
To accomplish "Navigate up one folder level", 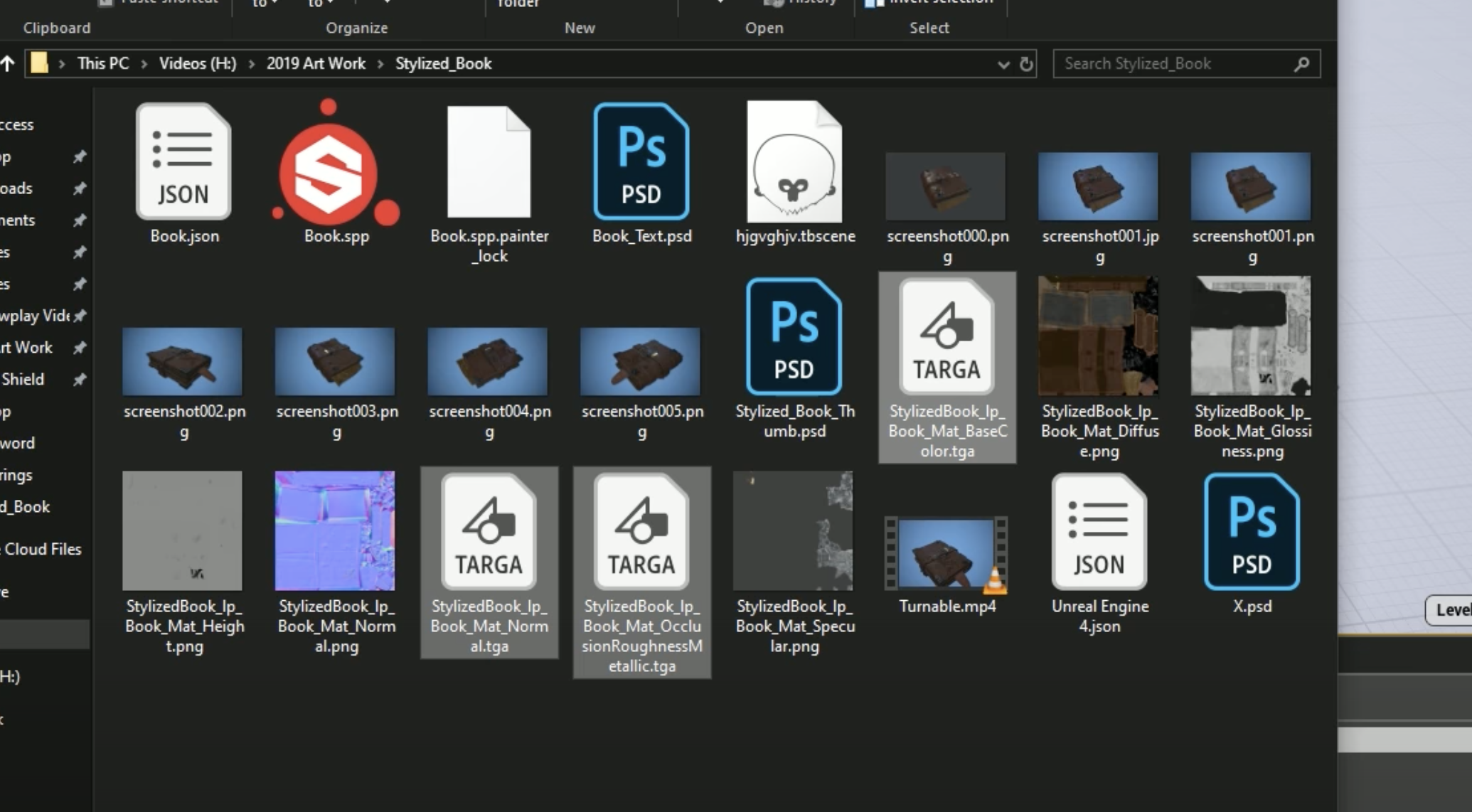I will pyautogui.click(x=8, y=64).
